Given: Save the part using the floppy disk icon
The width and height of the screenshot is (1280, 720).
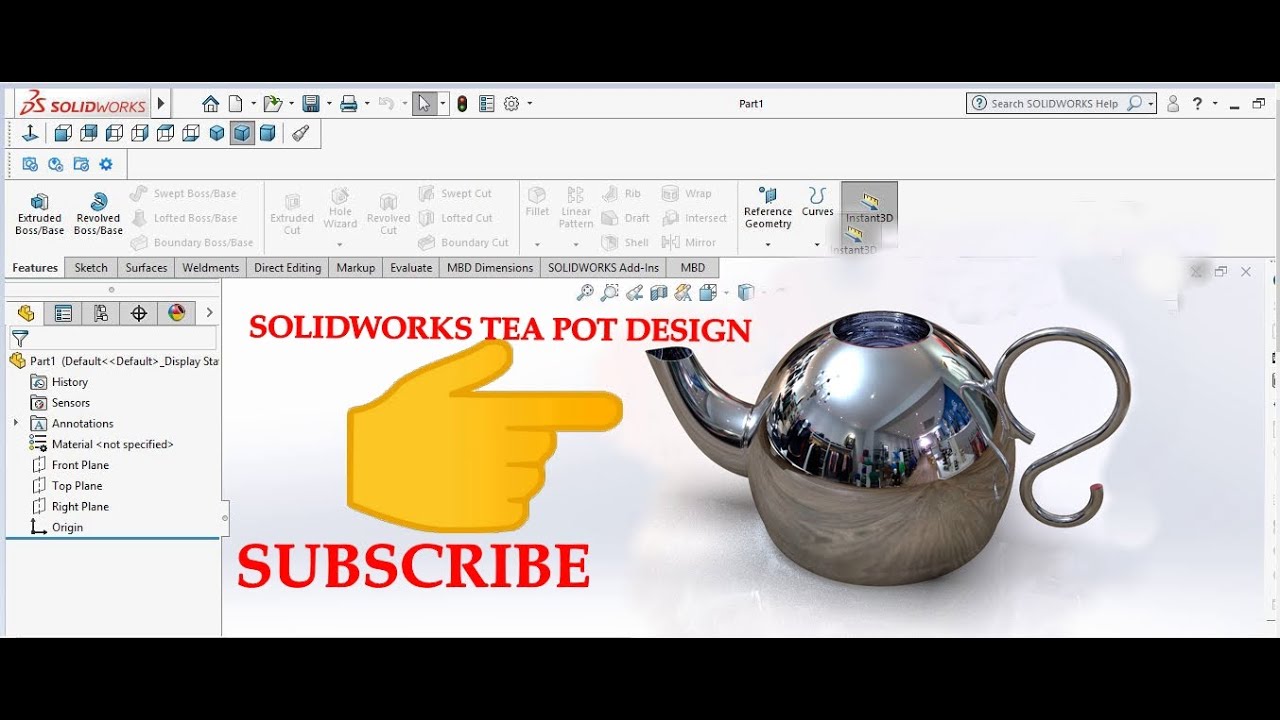Looking at the screenshot, I should click(x=311, y=104).
